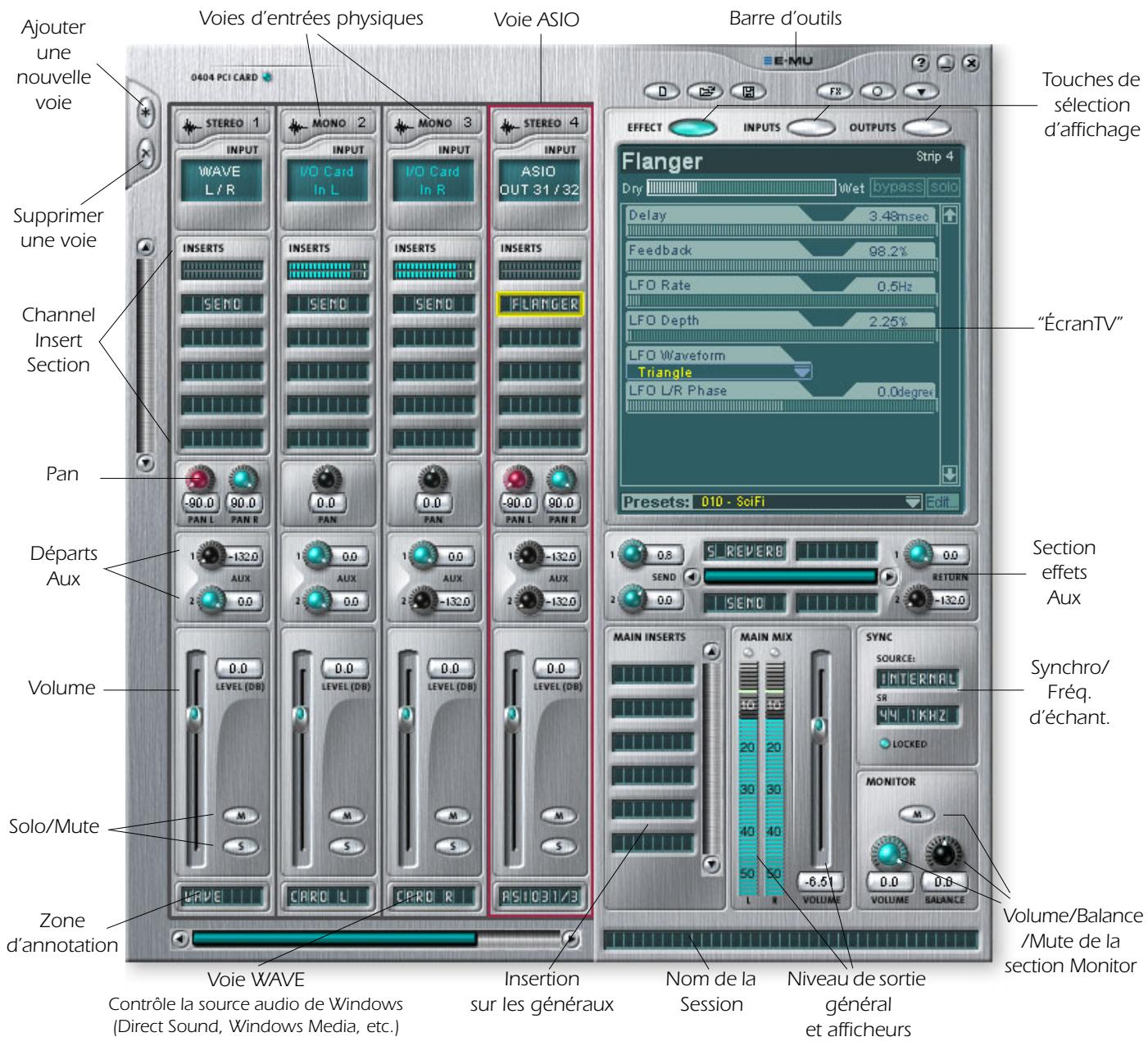The image size is (1148, 1046).
Task: Open the toolbar down-arrow menu
Action: pos(920,91)
